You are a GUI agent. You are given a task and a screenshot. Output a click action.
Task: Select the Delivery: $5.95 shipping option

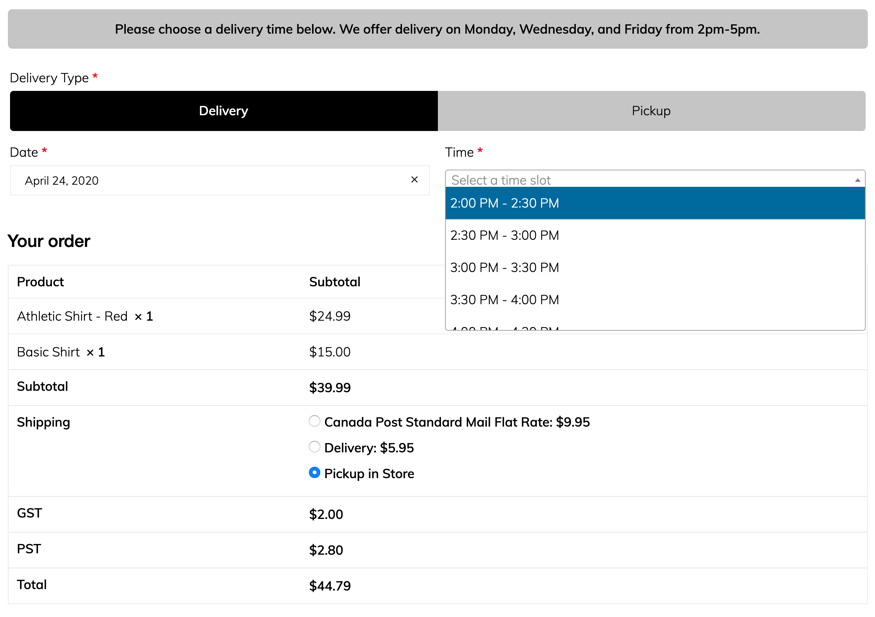point(314,447)
